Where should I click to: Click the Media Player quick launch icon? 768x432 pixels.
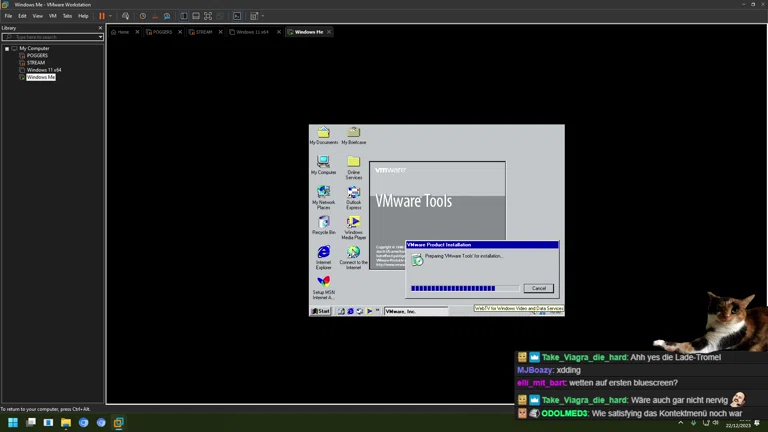tap(369, 311)
